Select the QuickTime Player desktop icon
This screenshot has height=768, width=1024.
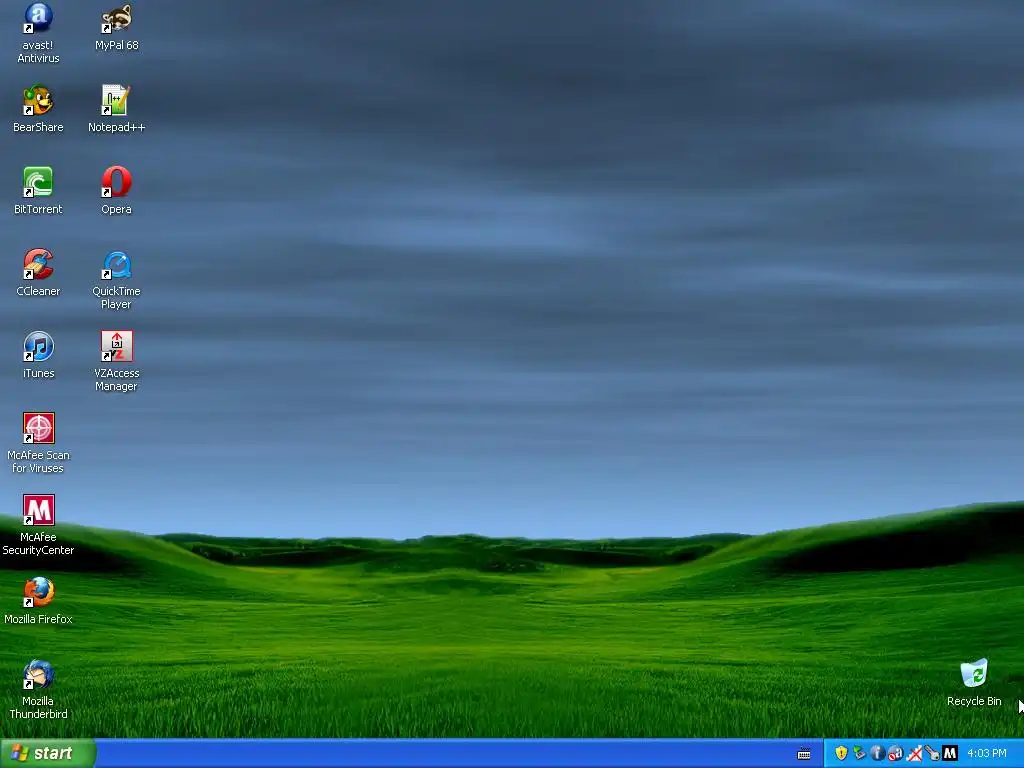[116, 280]
